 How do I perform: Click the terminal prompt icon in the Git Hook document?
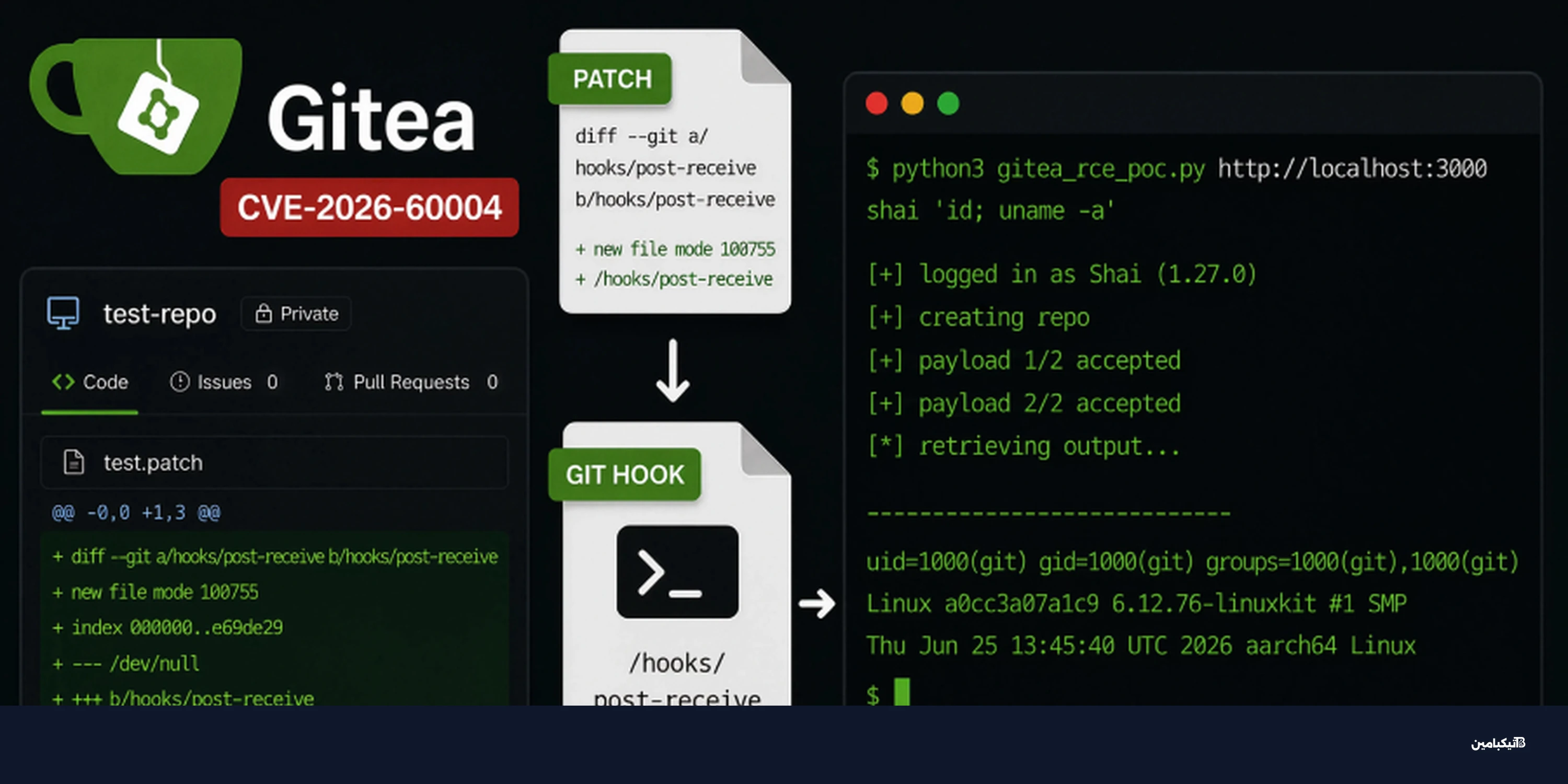(677, 572)
